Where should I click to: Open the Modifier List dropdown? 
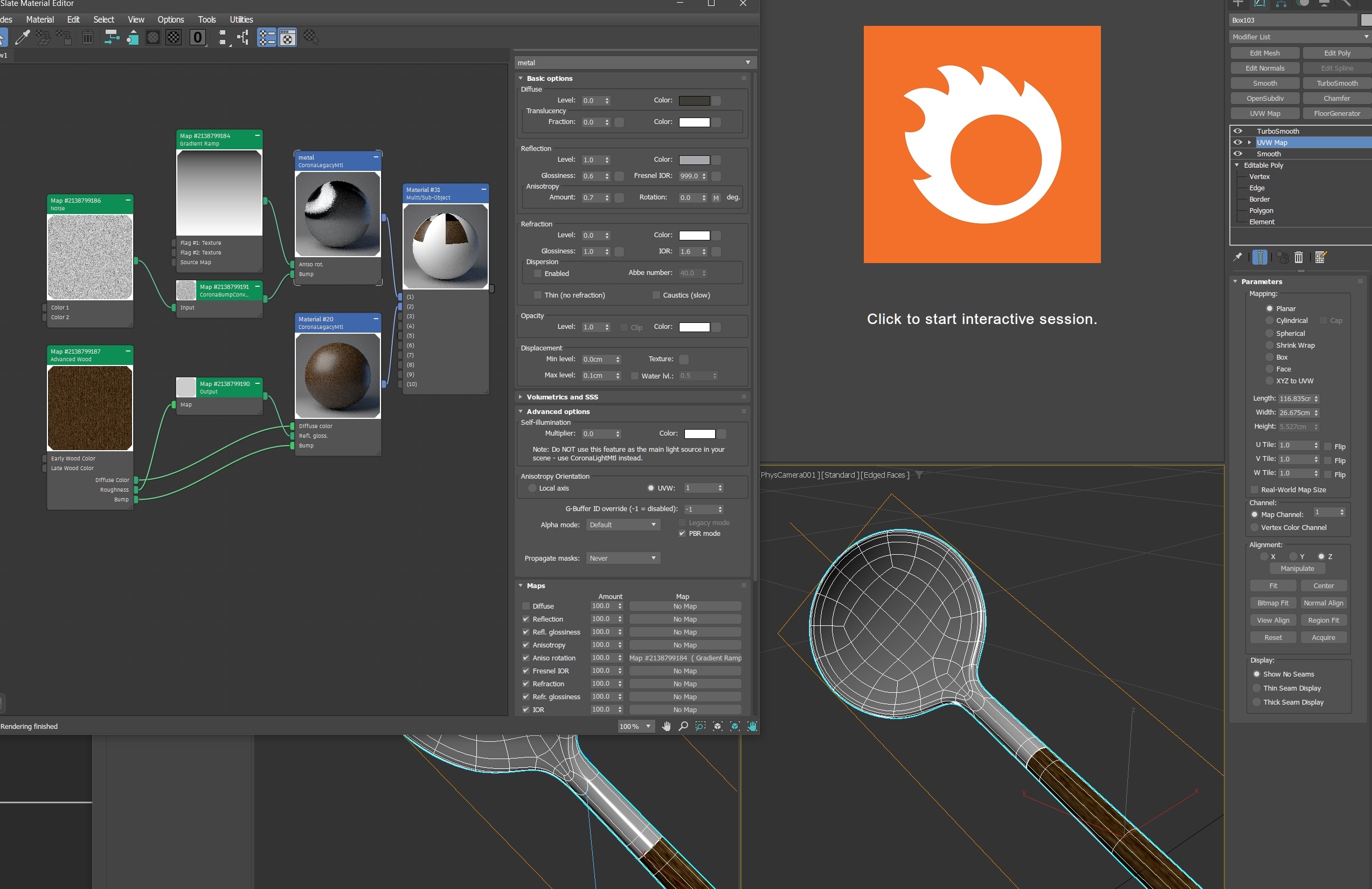1300,36
